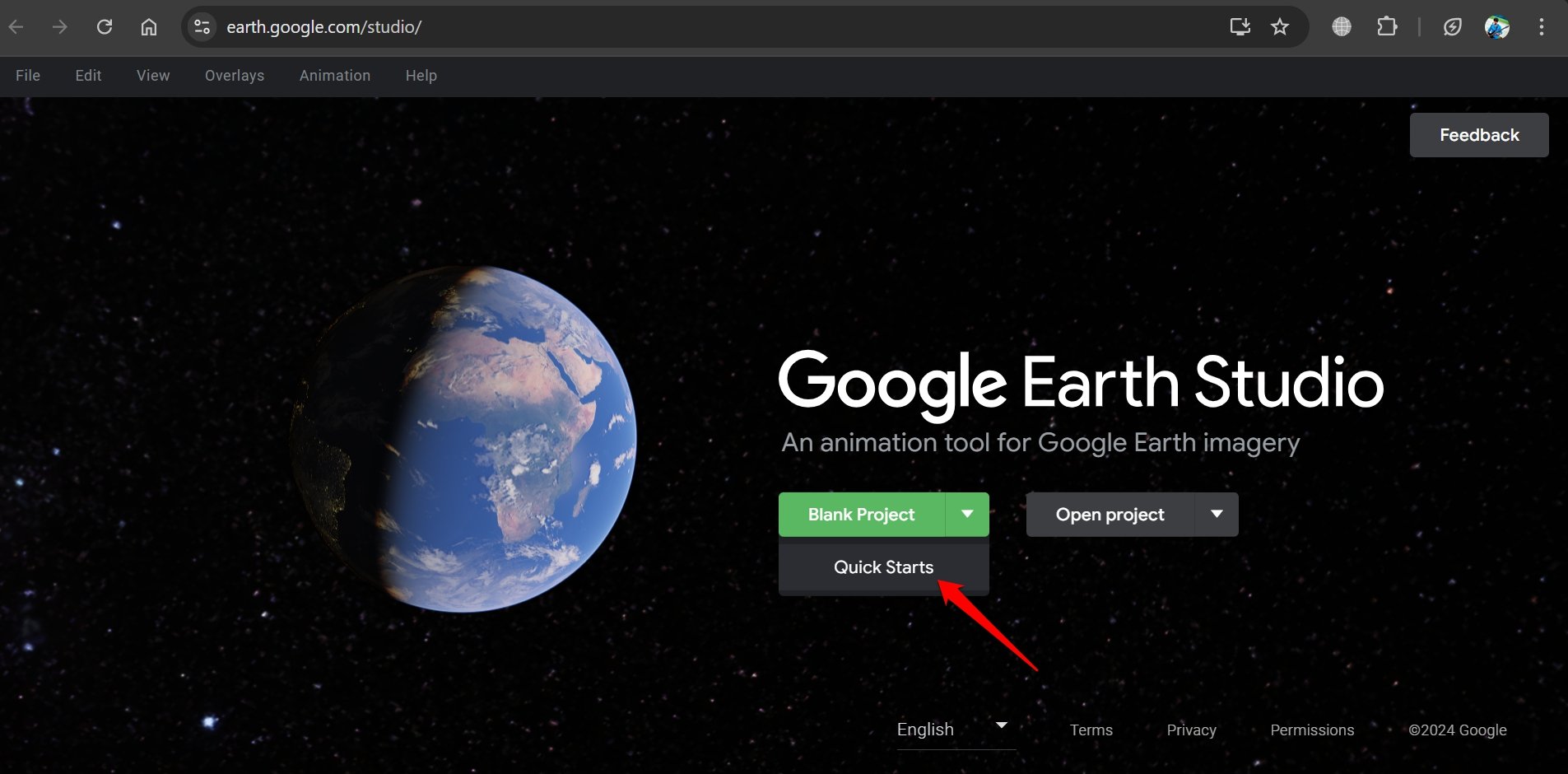Click the globe extension icon

coord(1342,27)
